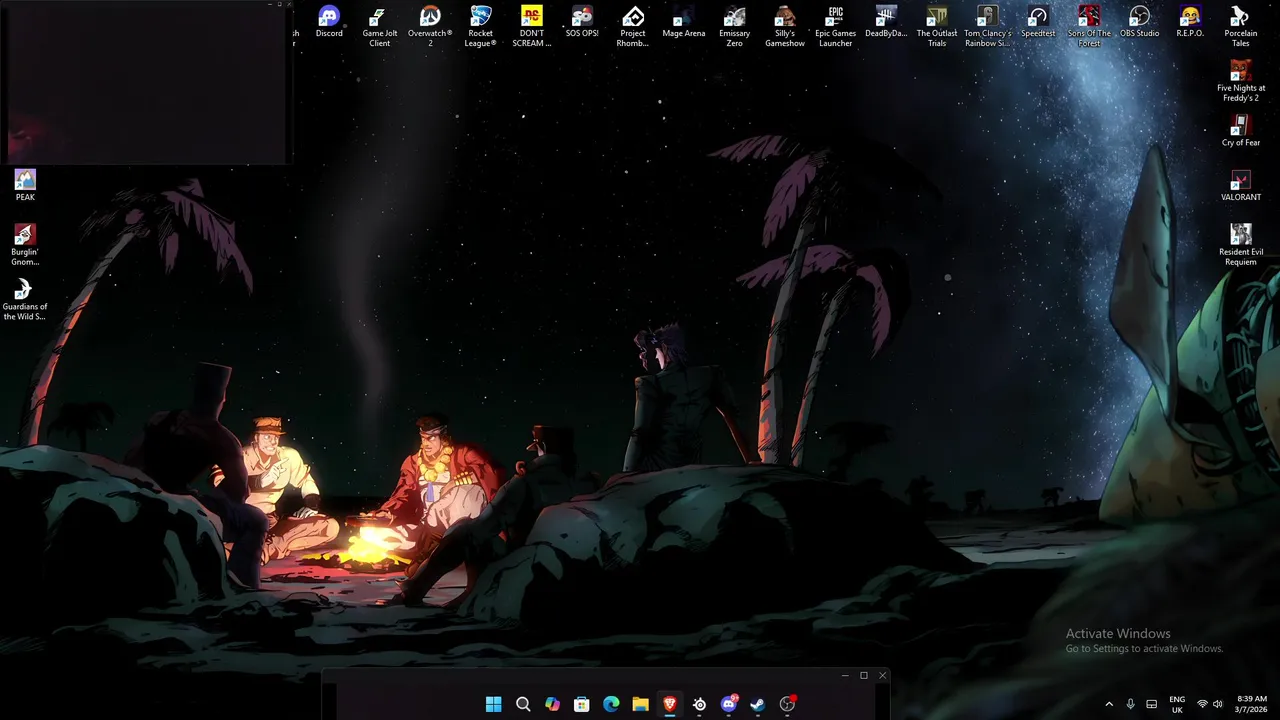Open the Wi-Fi network tray icon
Viewport: 1280px width, 720px height.
click(x=1202, y=704)
